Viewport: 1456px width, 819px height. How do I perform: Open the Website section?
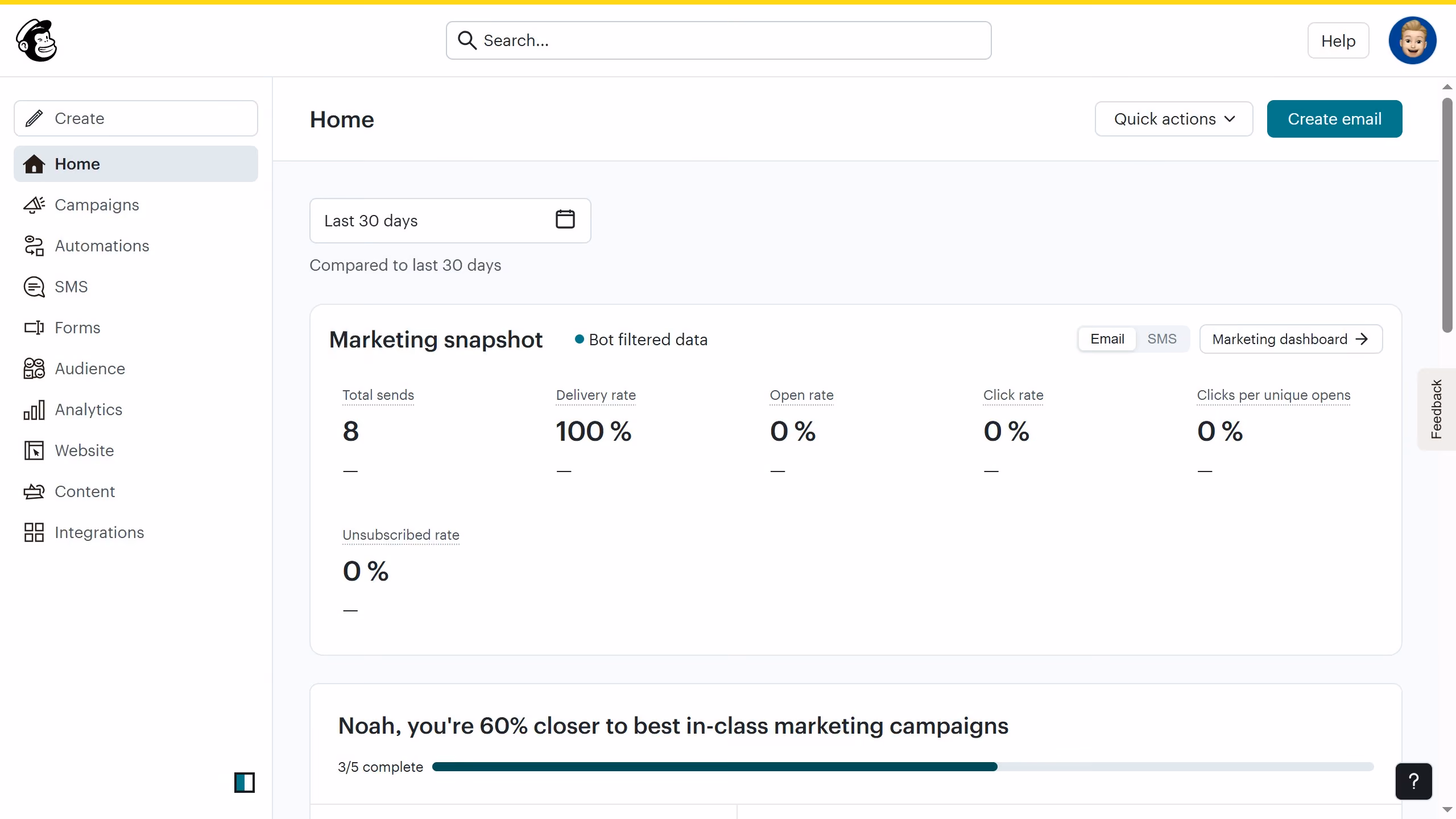(136, 450)
